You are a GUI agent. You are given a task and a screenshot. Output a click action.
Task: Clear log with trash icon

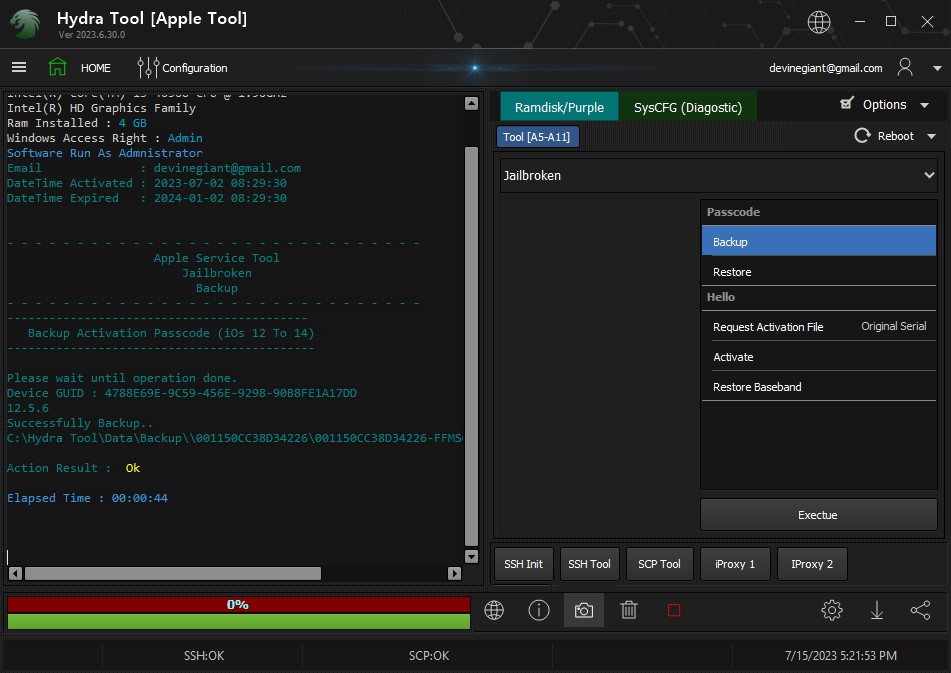pos(629,610)
